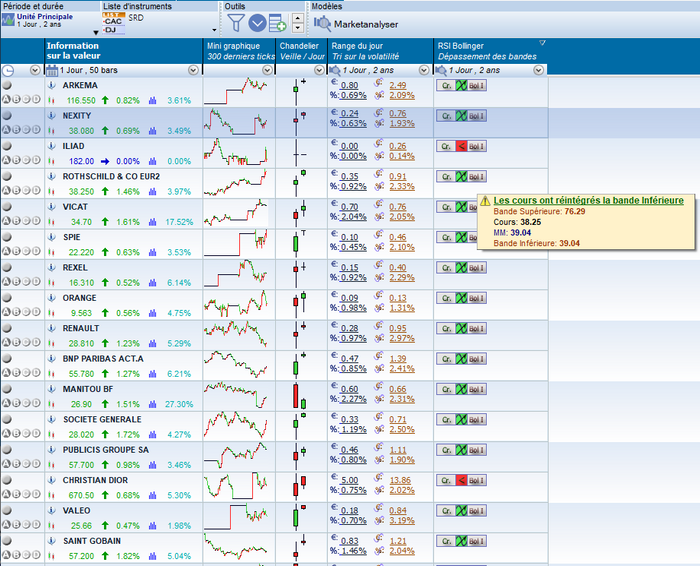Click the clock icon in the filter row
This screenshot has width=700, height=566.
click(x=8, y=71)
